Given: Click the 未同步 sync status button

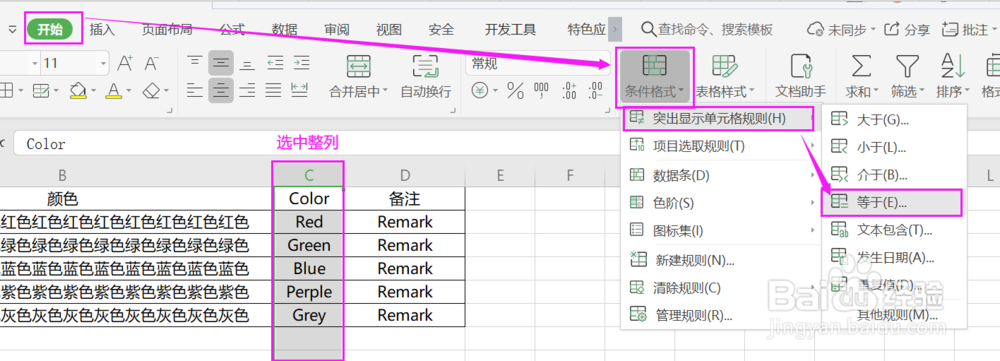Looking at the screenshot, I should click(x=841, y=29).
